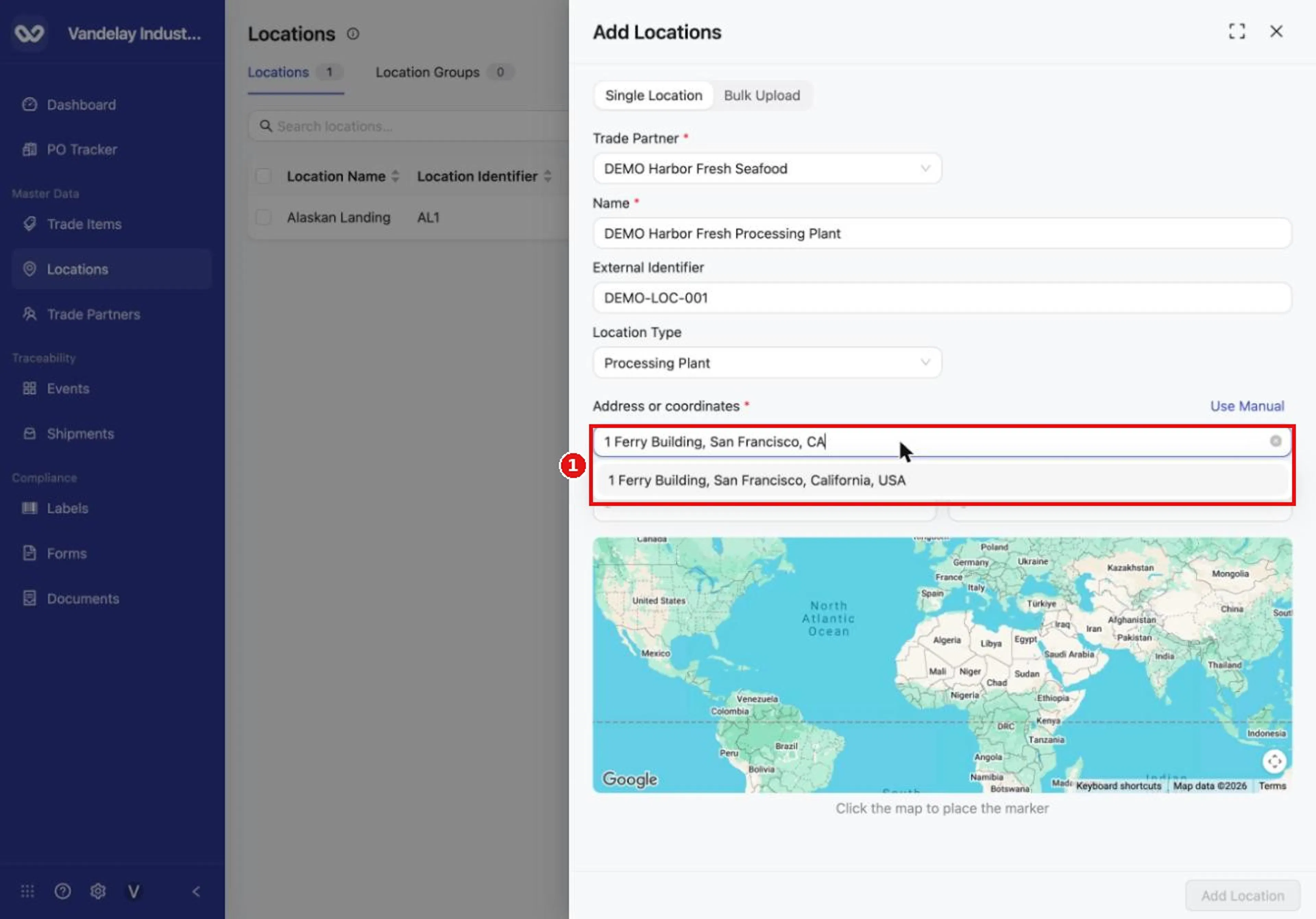Open Labels under Compliance
Screen dimensions: 1316x919
click(x=68, y=508)
